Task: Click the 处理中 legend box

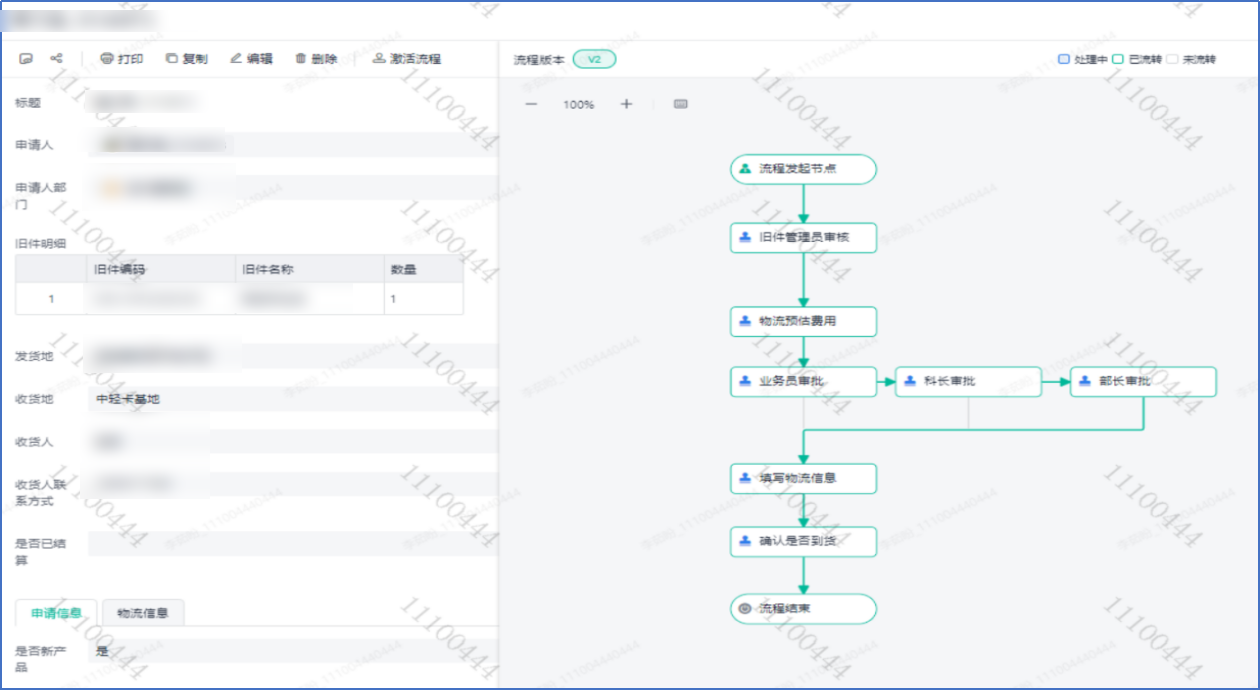Action: click(1064, 59)
